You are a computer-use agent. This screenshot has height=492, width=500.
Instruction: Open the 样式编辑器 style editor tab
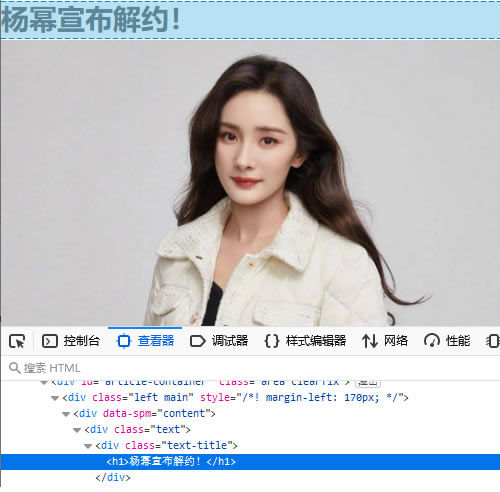pyautogui.click(x=305, y=341)
